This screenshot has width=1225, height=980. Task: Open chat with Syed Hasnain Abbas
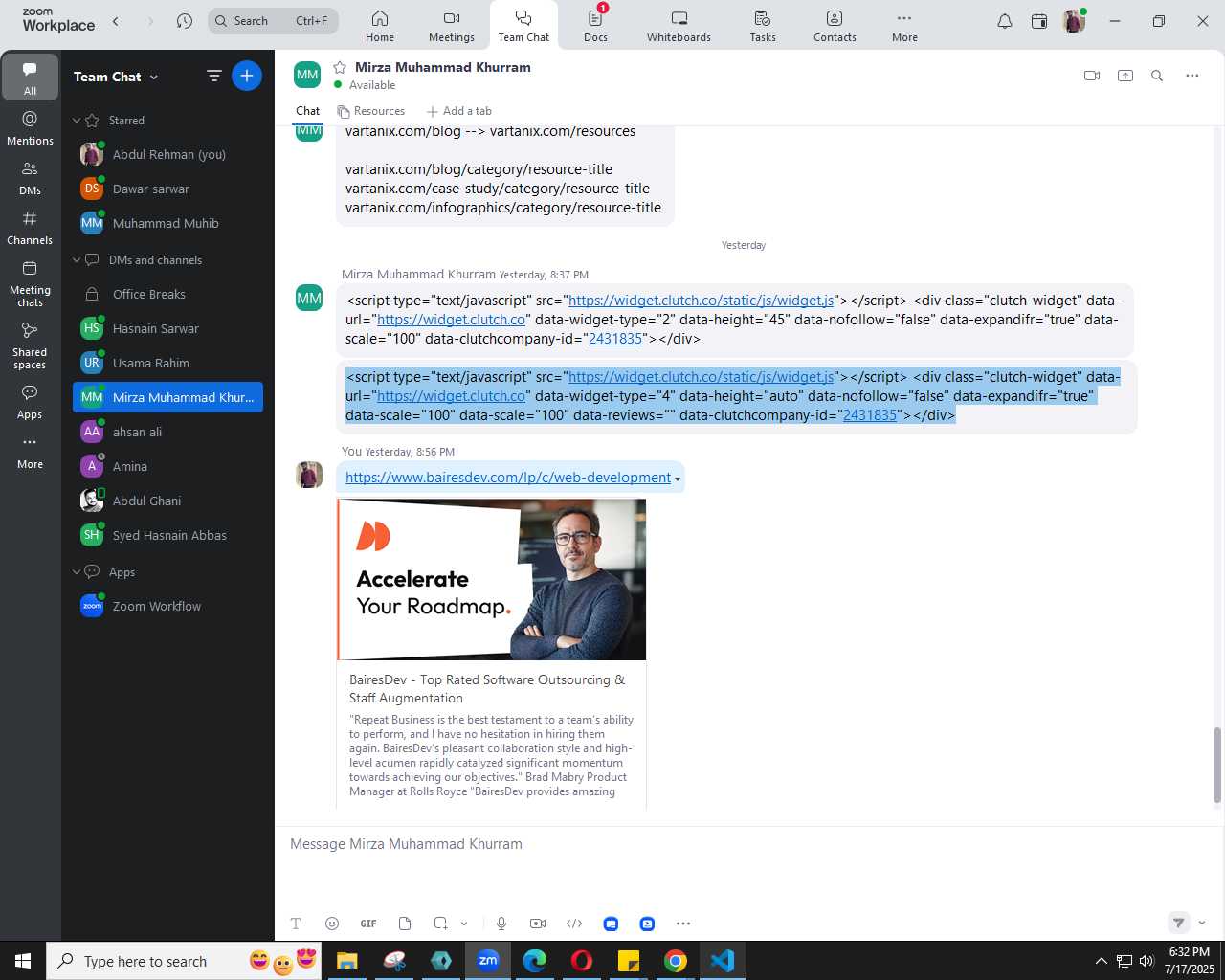(x=167, y=535)
